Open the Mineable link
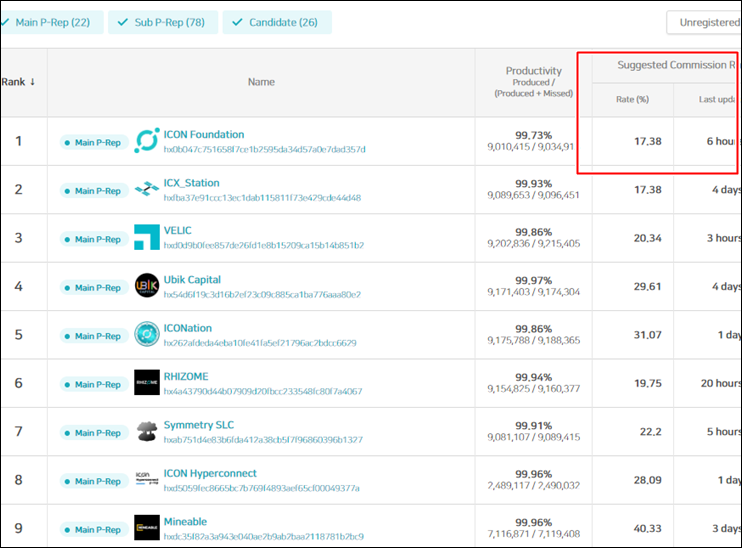This screenshot has height=548, width=742. coord(185,521)
